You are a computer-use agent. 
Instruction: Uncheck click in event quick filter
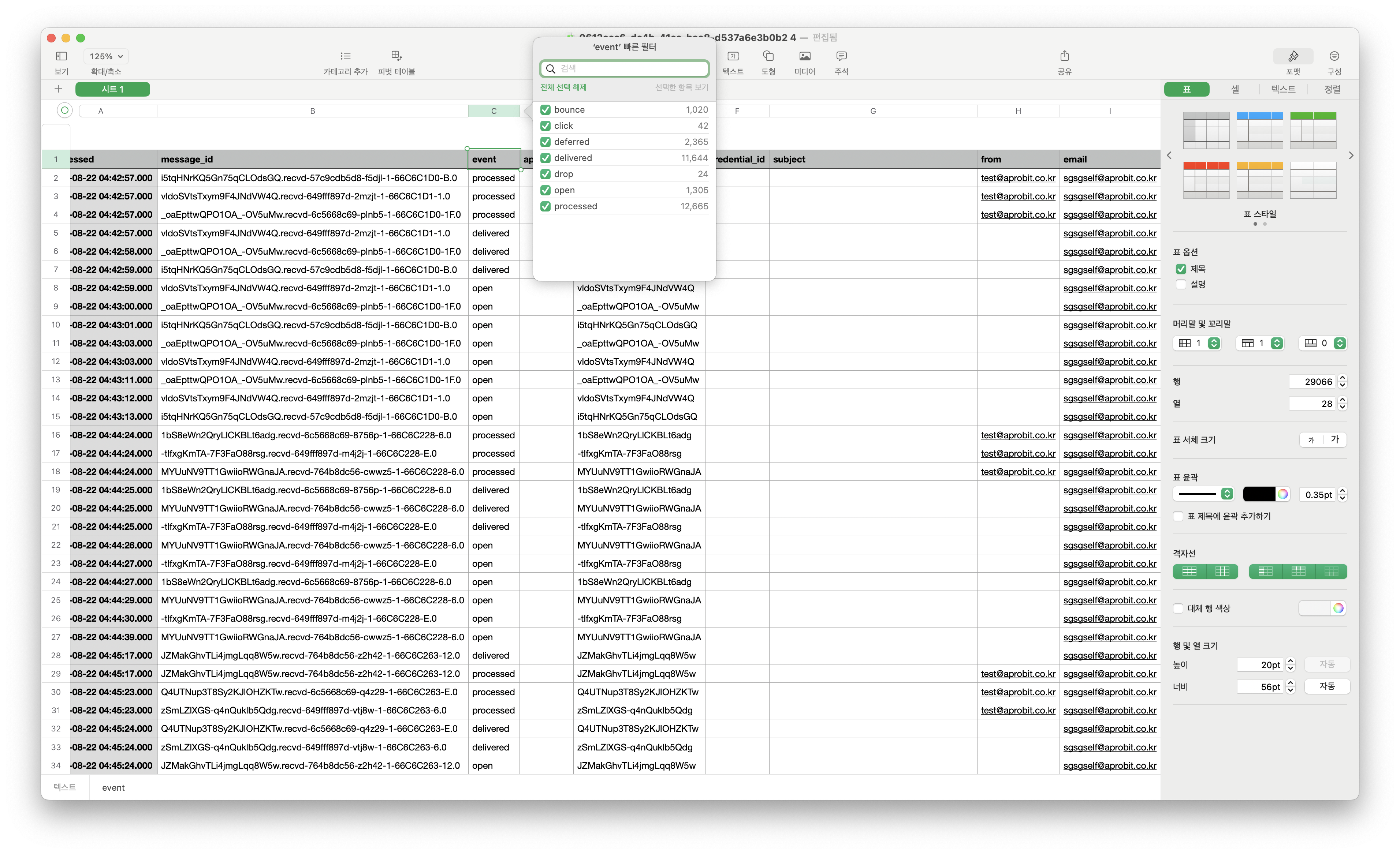pyautogui.click(x=546, y=126)
